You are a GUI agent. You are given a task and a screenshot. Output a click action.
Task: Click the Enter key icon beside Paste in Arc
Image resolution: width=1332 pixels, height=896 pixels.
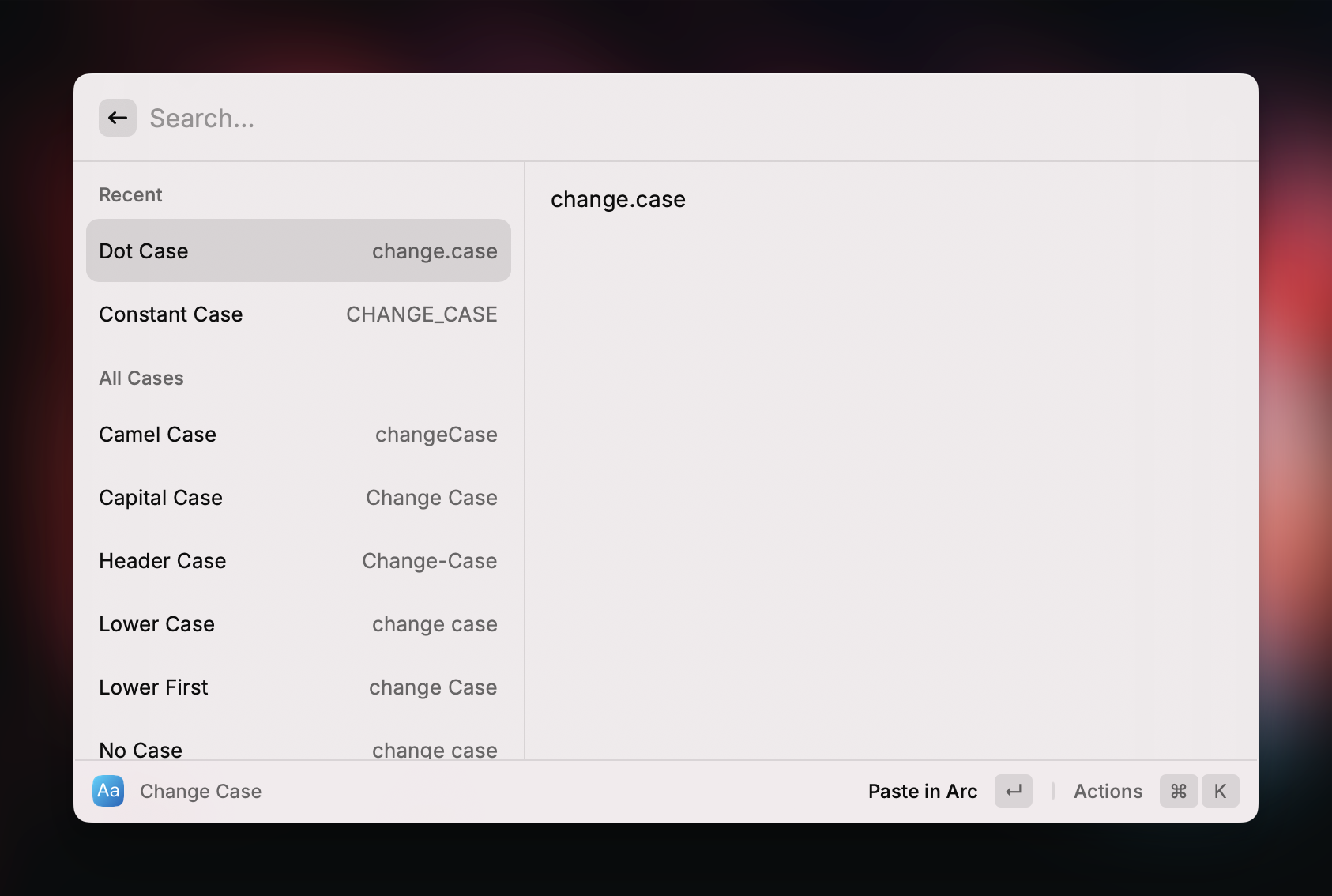(x=1013, y=791)
